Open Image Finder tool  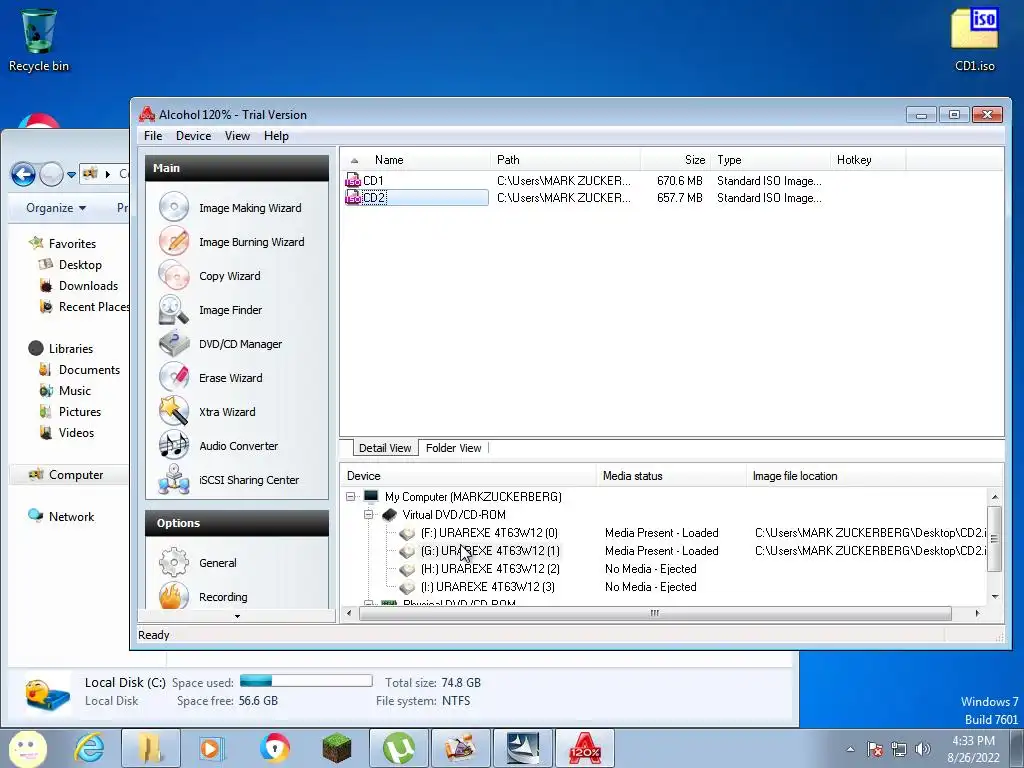click(x=211, y=310)
